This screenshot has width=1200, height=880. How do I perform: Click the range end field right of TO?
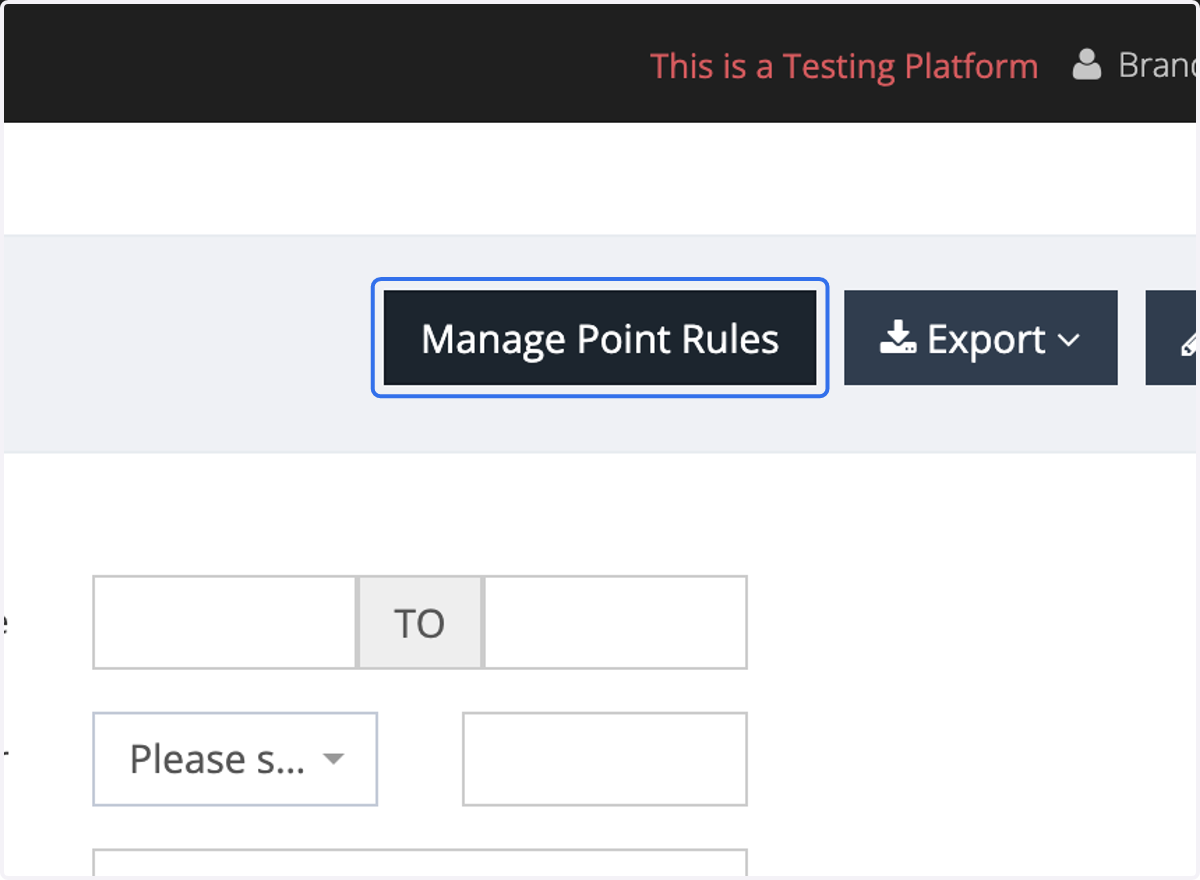pos(615,622)
